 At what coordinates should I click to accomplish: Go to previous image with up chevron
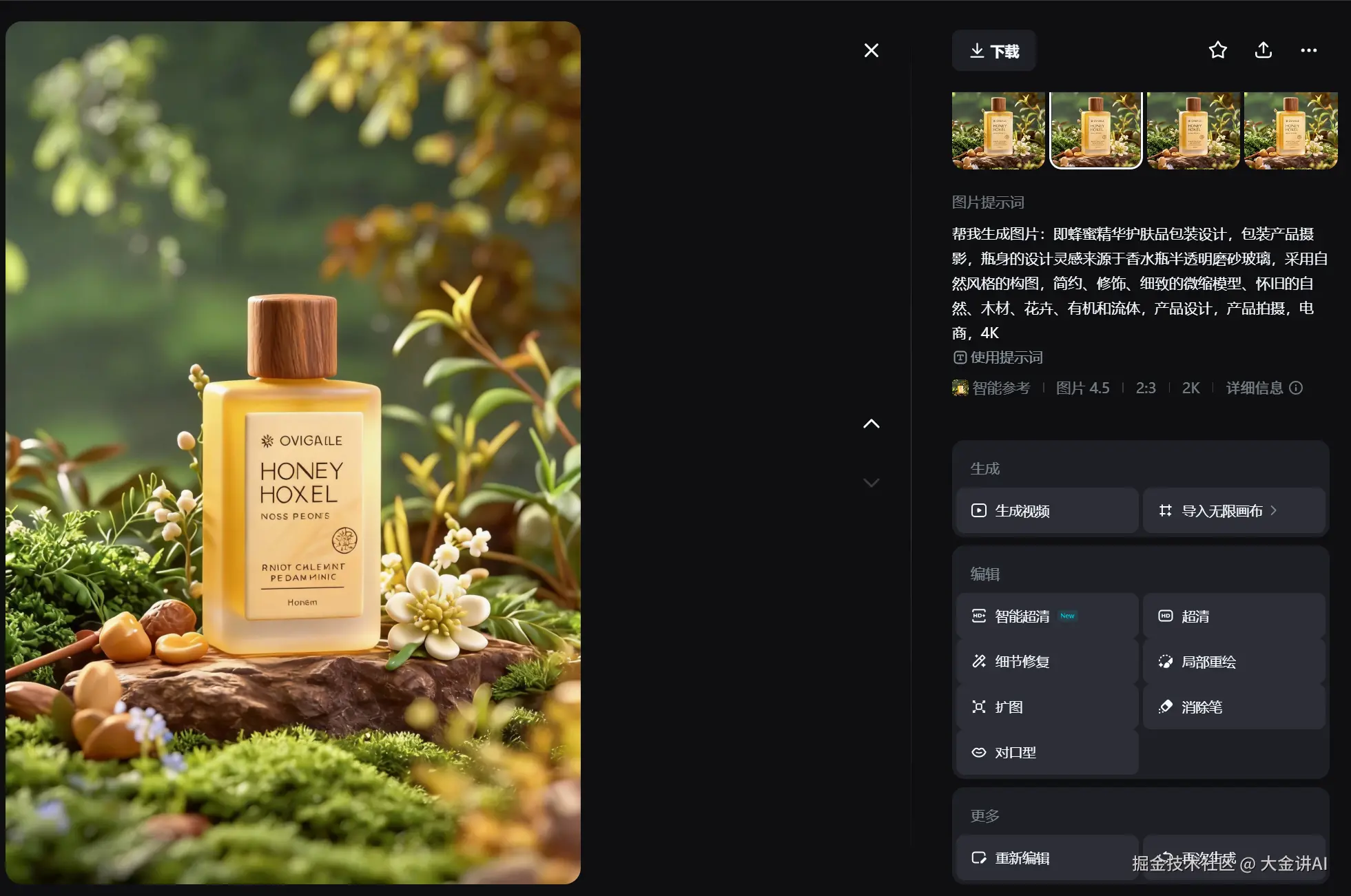tap(871, 424)
